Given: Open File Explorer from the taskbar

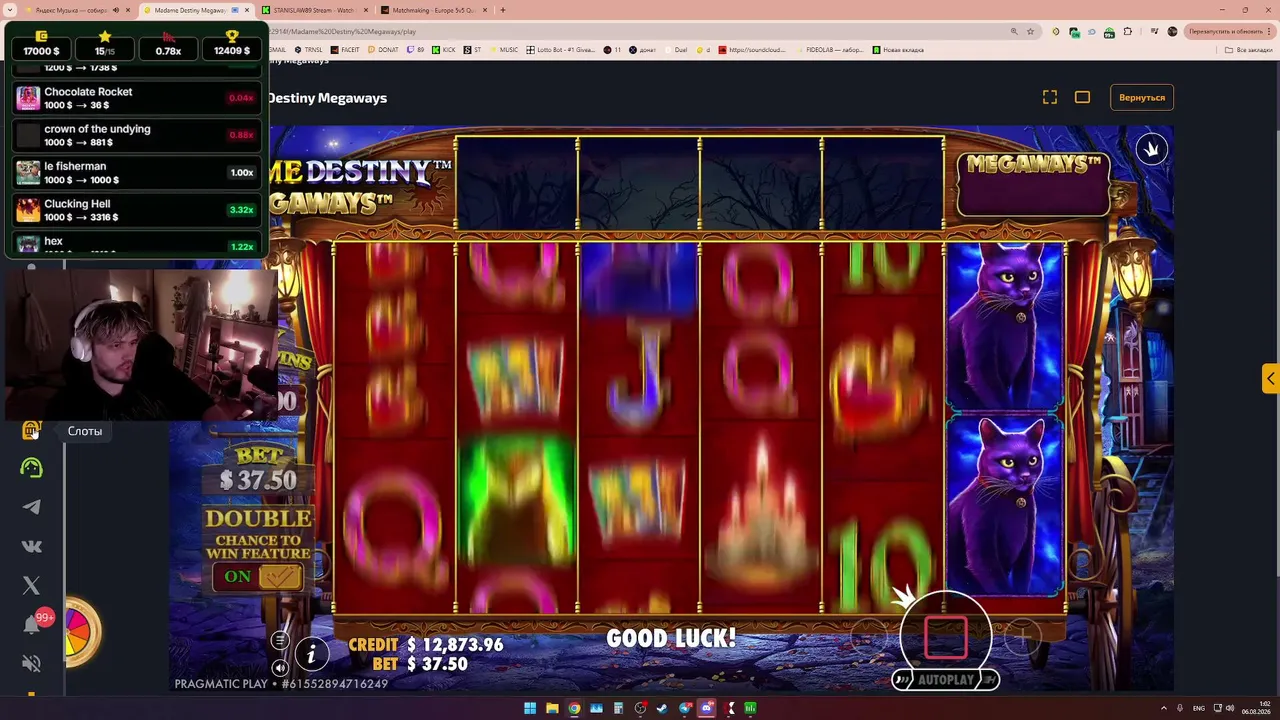Looking at the screenshot, I should click(x=552, y=709).
